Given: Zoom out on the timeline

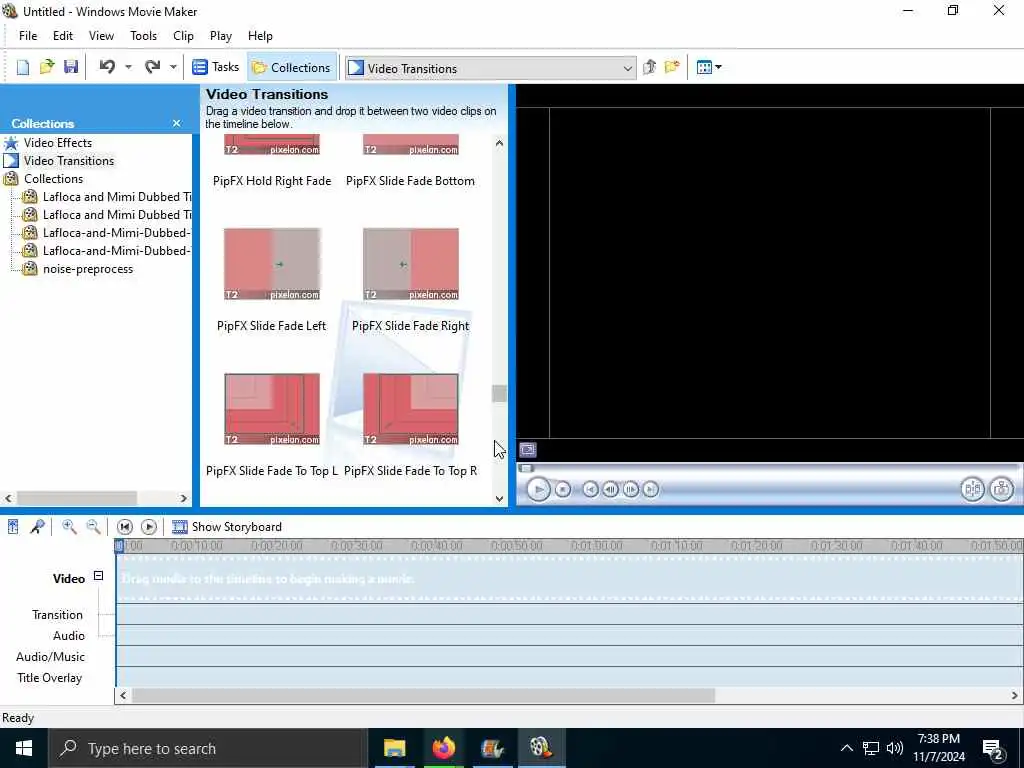Looking at the screenshot, I should pyautogui.click(x=93, y=527).
